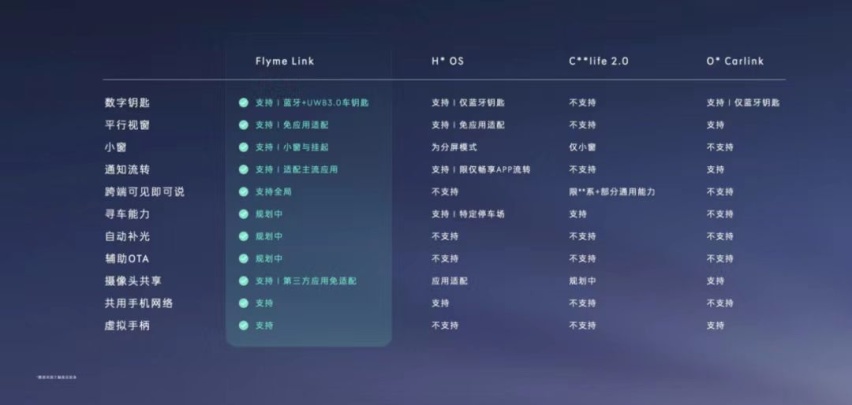The height and width of the screenshot is (405, 852).
Task: Click the checkmark icon next to 支持全局
Action: click(x=243, y=191)
